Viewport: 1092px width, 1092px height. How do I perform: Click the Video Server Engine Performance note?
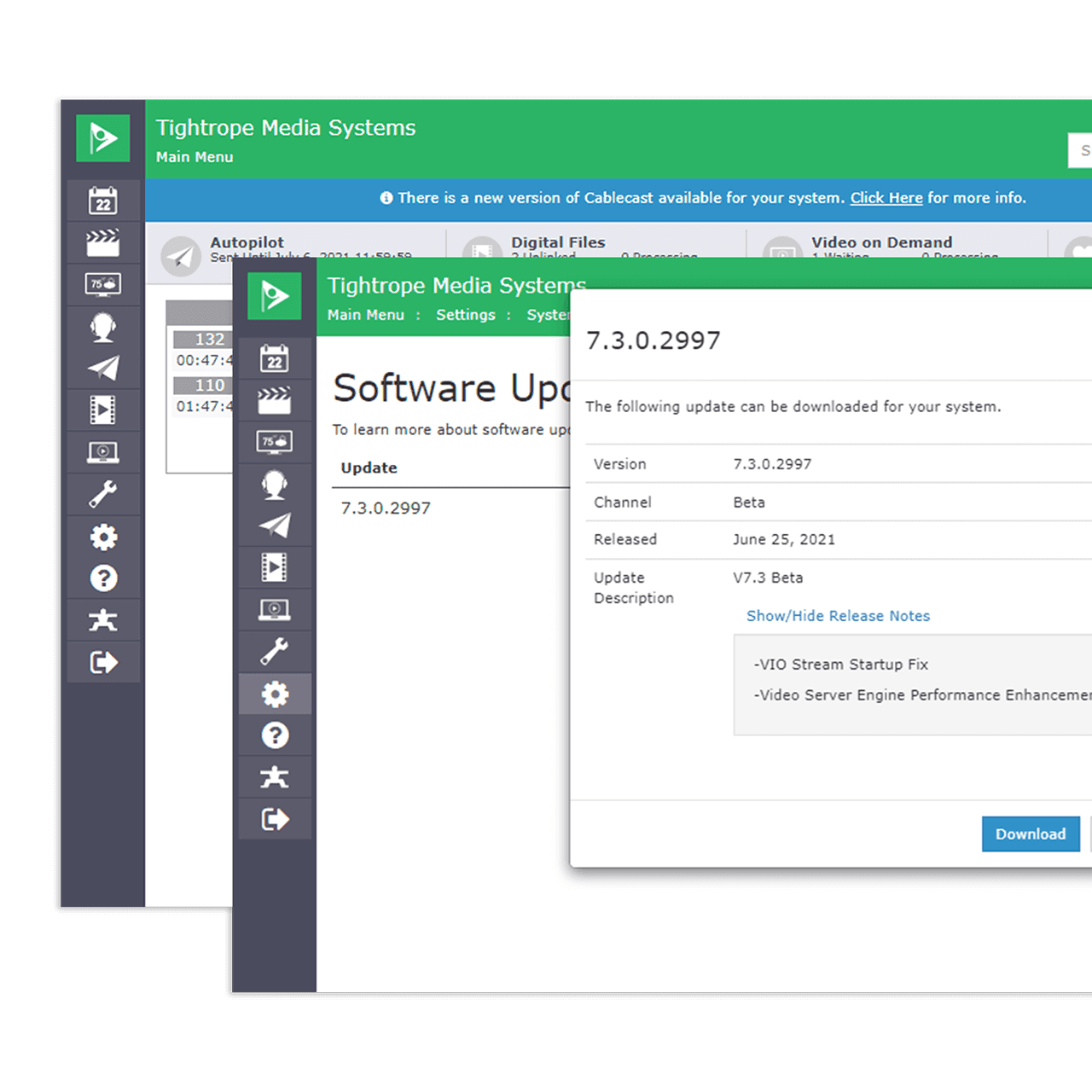[x=922, y=695]
